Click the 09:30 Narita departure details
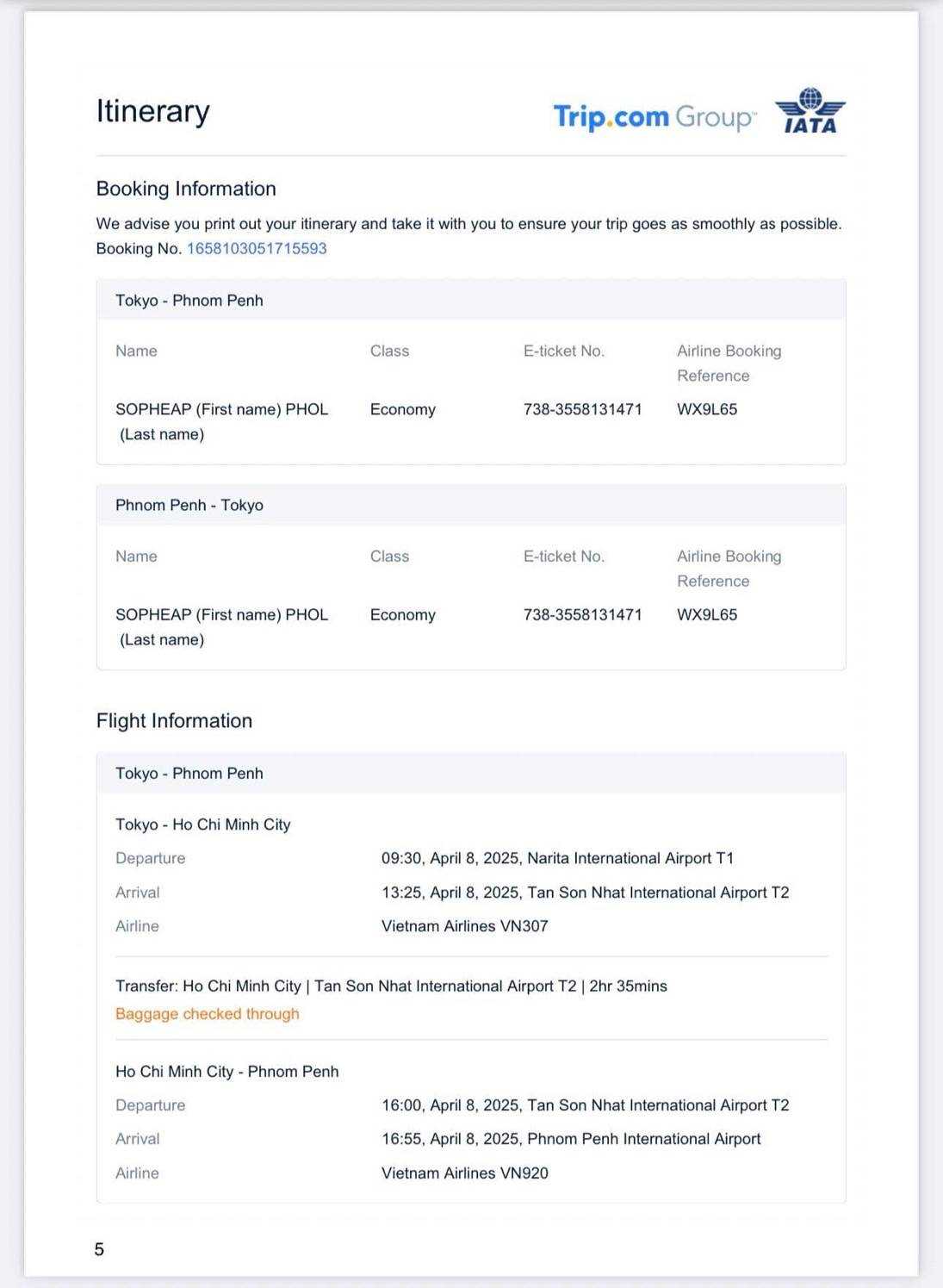This screenshot has width=943, height=1288. (557, 858)
